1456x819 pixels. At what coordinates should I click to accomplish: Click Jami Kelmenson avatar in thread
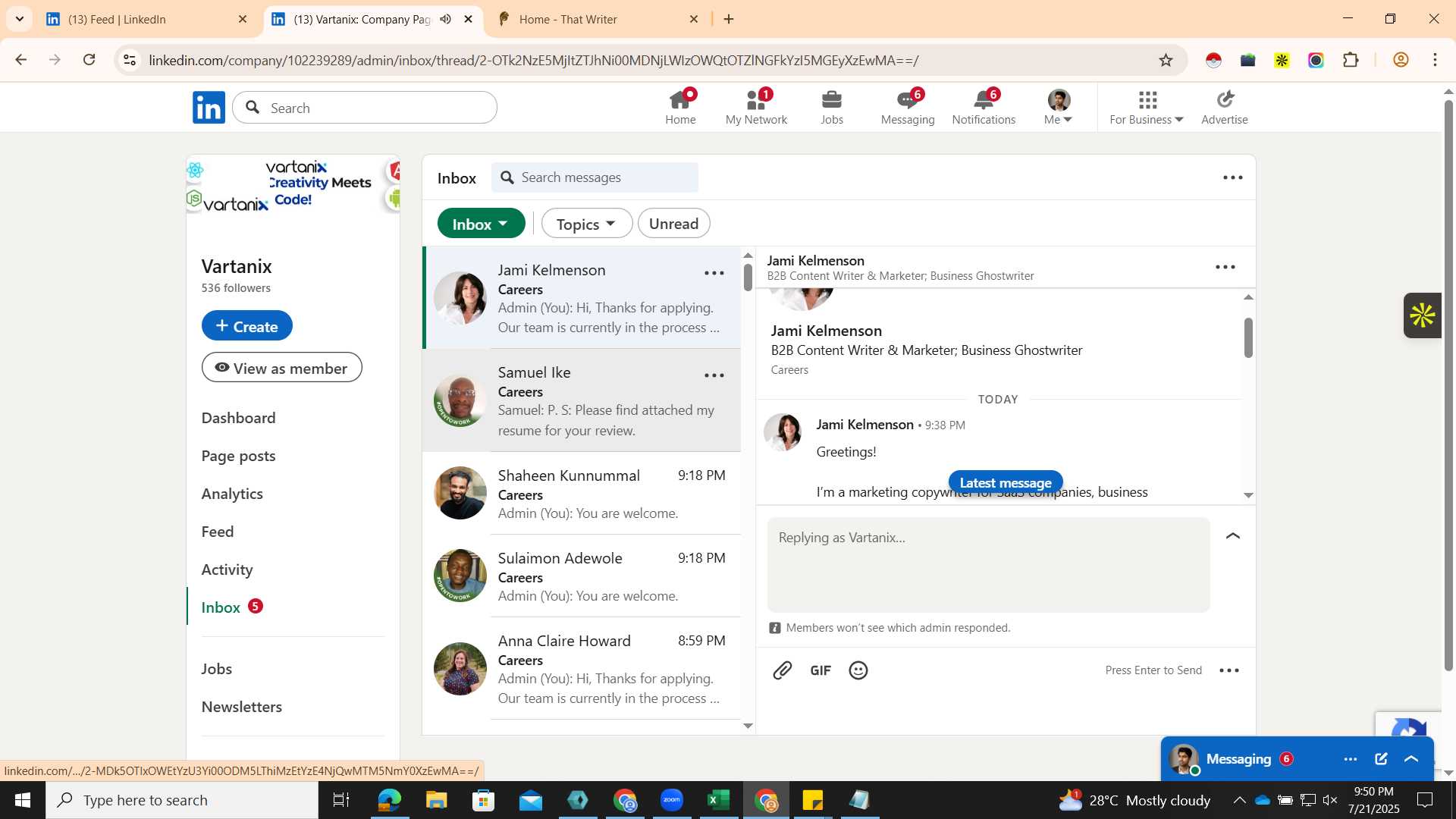pyautogui.click(x=783, y=432)
